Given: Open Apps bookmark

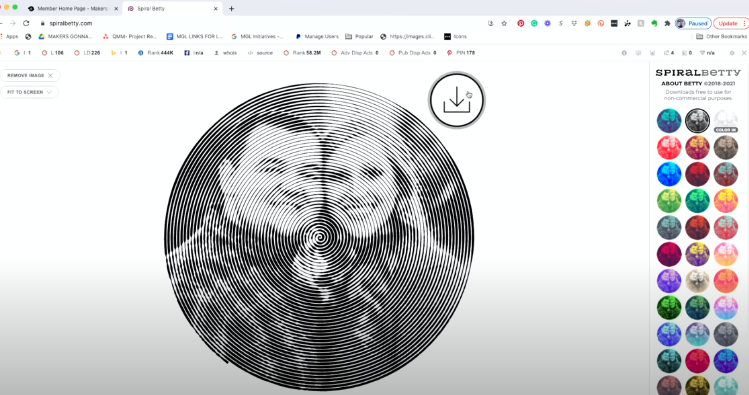Looking at the screenshot, I should click(x=10, y=36).
